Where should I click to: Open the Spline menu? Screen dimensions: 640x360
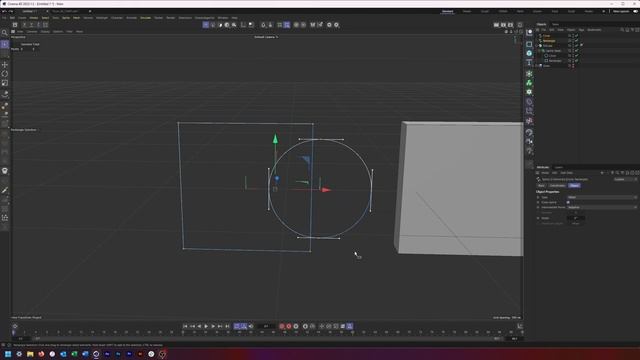pyautogui.click(x=66, y=18)
